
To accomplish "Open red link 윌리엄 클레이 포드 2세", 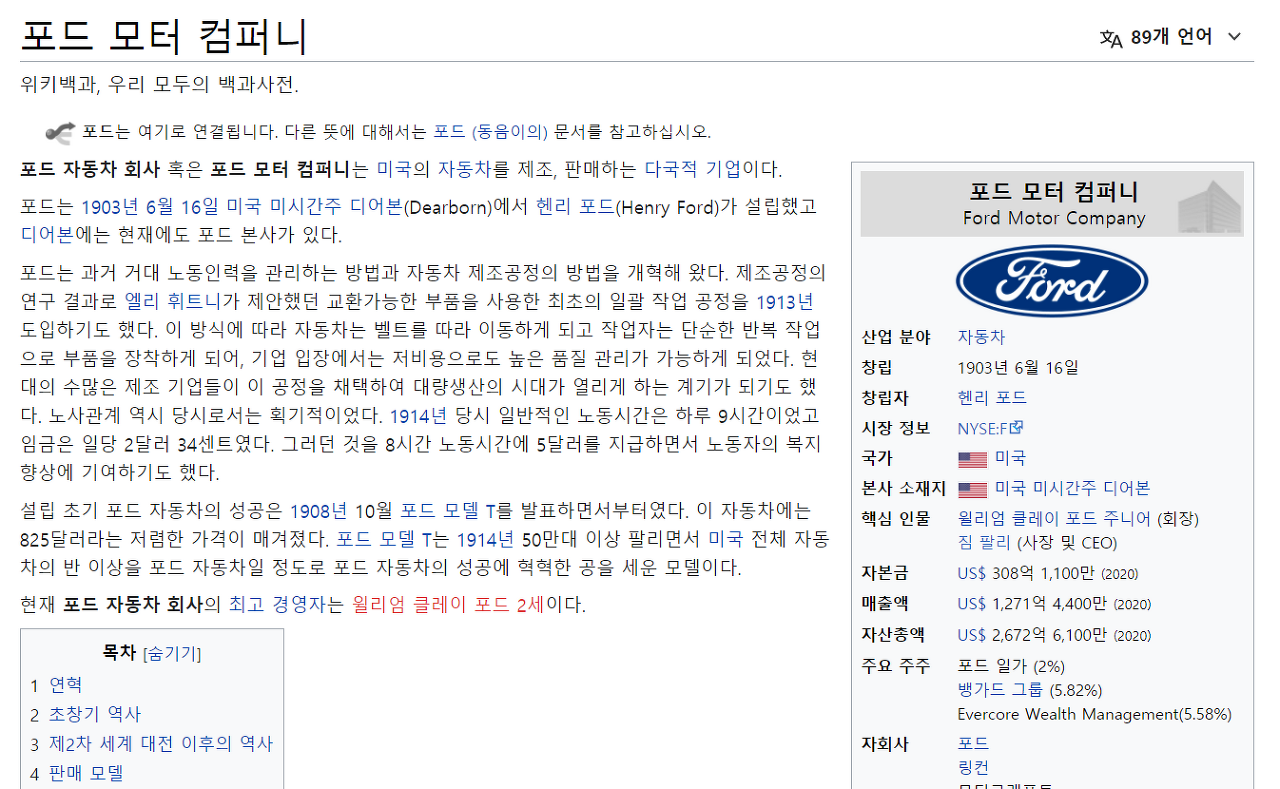I will (x=447, y=605).
